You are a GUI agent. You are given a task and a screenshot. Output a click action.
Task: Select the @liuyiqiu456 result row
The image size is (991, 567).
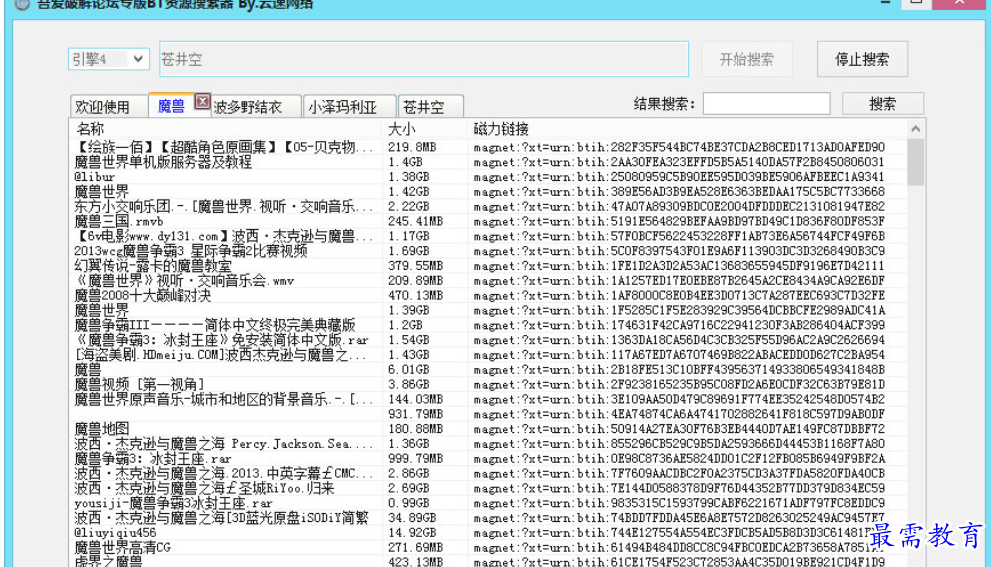pos(487,533)
